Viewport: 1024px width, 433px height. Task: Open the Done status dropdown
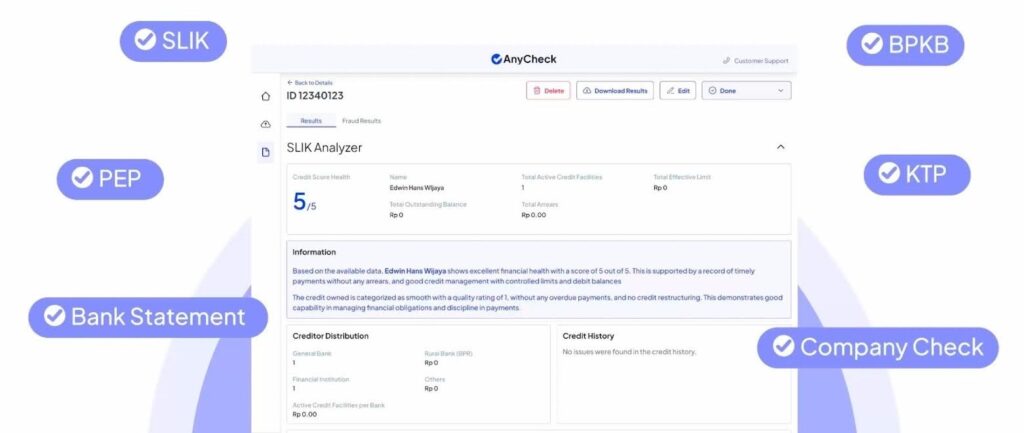click(746, 91)
